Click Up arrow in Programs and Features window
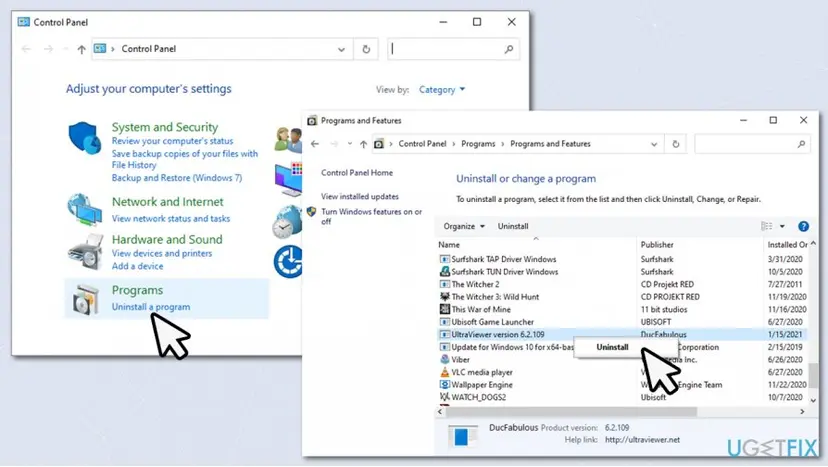 pyautogui.click(x=363, y=144)
